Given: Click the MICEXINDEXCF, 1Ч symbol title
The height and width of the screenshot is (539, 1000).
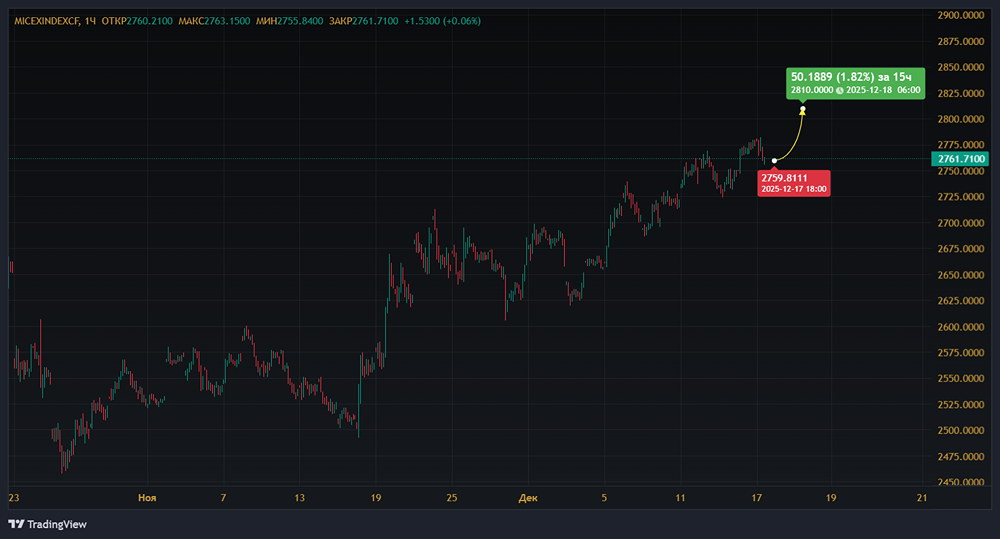Looking at the screenshot, I should tap(55, 21).
